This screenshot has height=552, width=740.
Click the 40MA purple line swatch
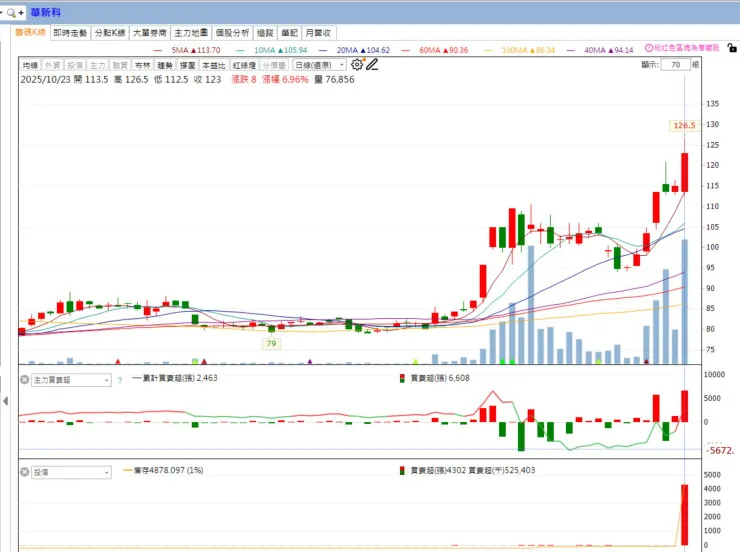click(x=571, y=50)
